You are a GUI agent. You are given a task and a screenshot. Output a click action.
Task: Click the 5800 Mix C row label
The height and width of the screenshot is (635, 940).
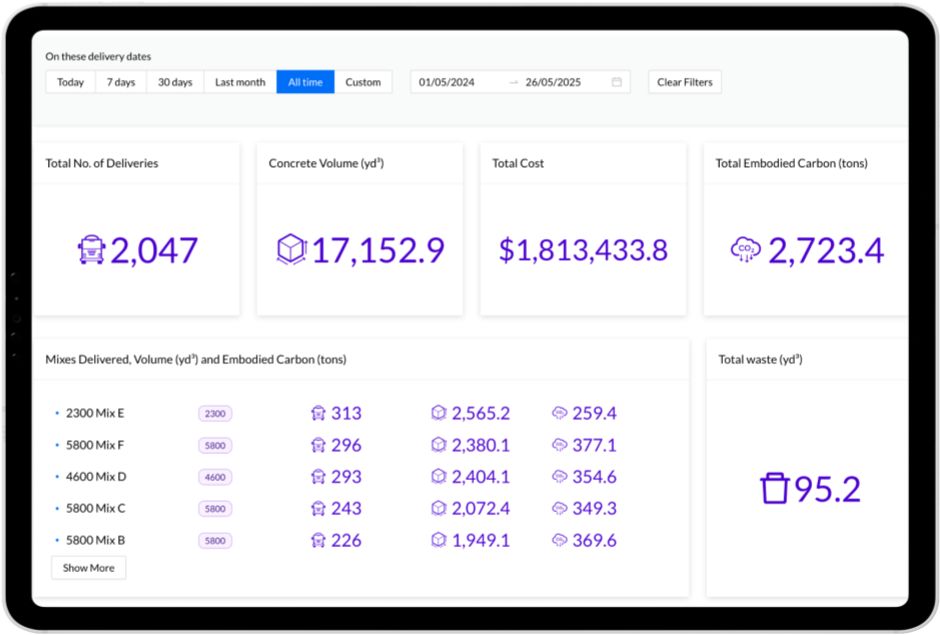tap(95, 508)
